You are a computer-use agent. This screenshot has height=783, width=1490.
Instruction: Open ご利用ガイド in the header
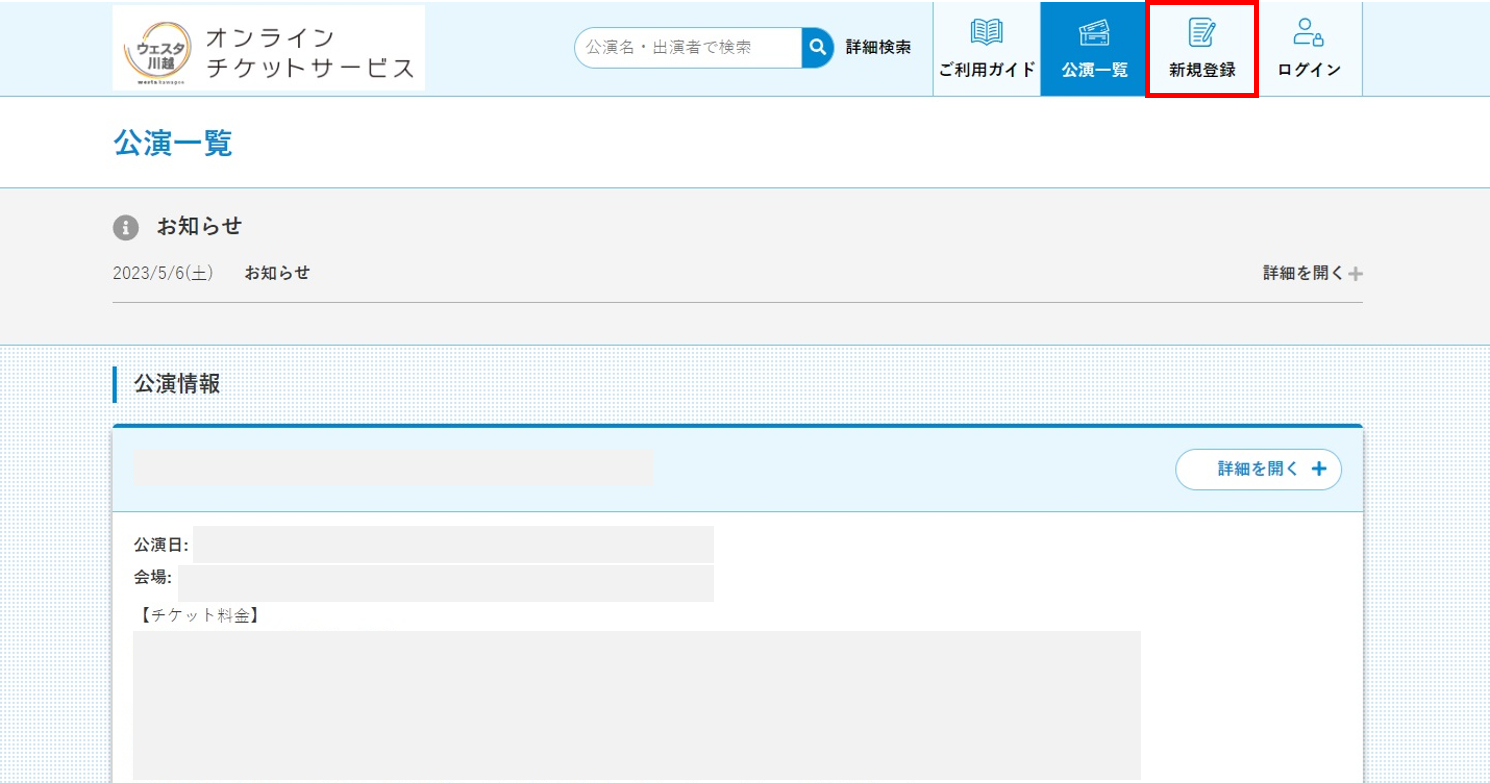[987, 49]
